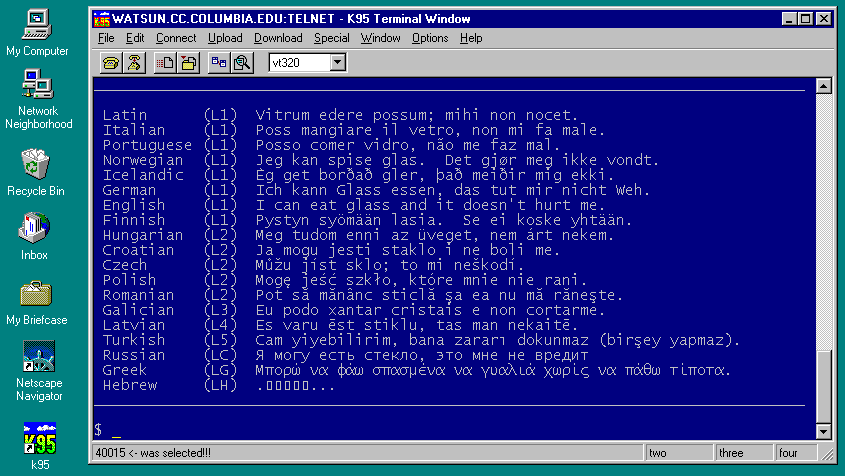Click the K95 icon in title bar
Screen dimensions: 845x476
101,18
